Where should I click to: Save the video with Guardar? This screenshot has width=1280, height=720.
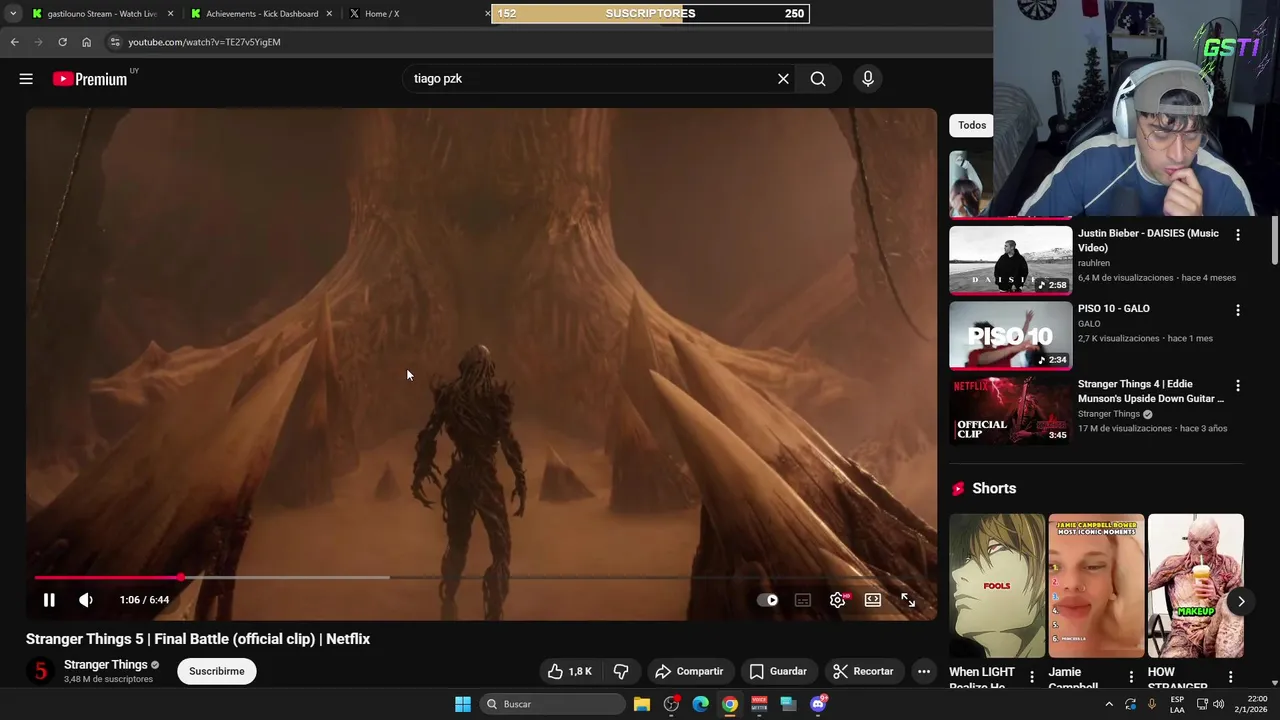click(778, 671)
